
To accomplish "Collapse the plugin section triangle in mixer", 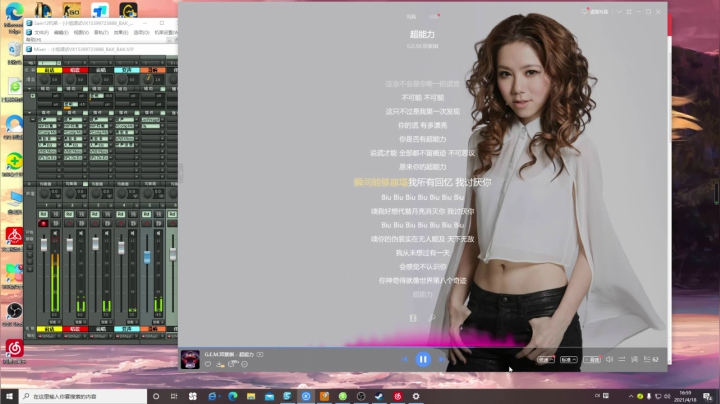I will click(x=30, y=112).
